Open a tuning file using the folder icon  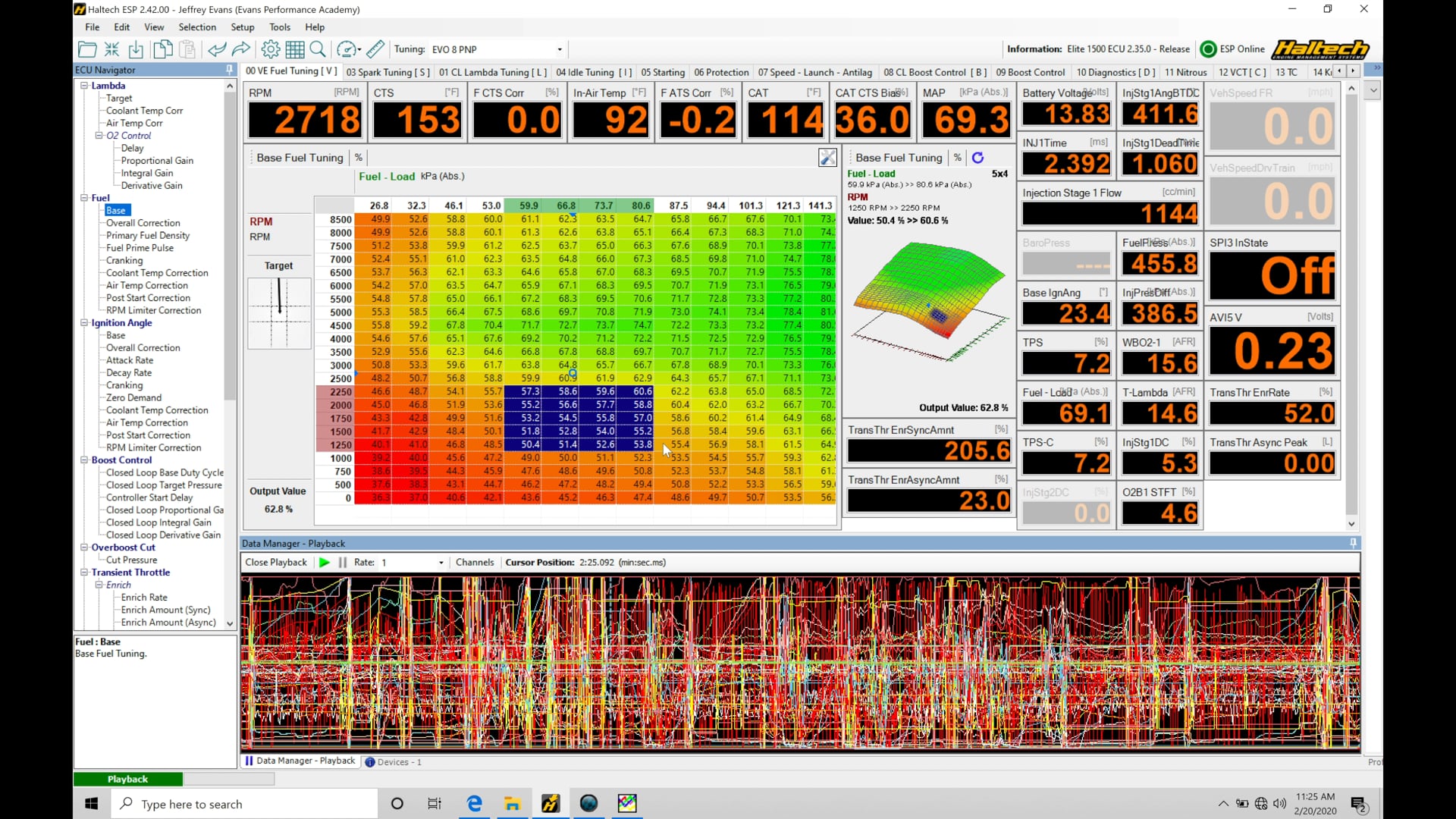[x=87, y=49]
